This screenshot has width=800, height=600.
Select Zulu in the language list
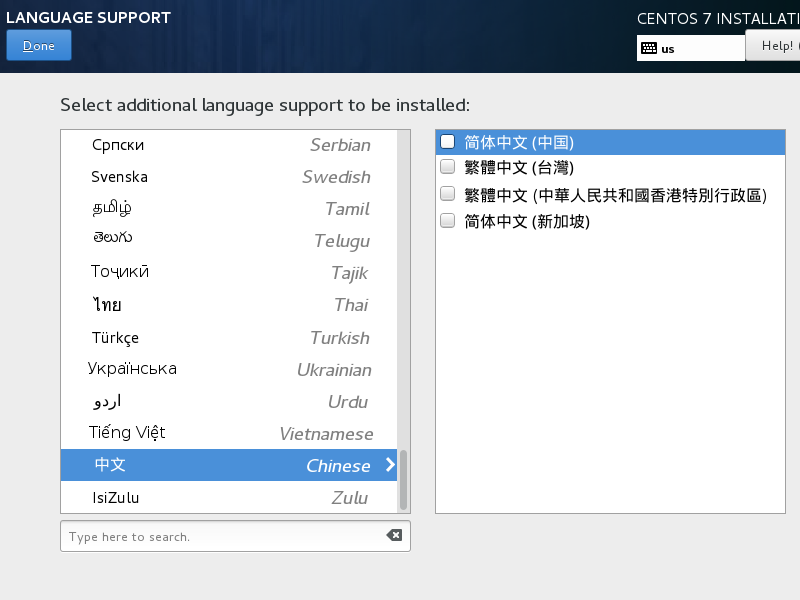[x=229, y=497]
